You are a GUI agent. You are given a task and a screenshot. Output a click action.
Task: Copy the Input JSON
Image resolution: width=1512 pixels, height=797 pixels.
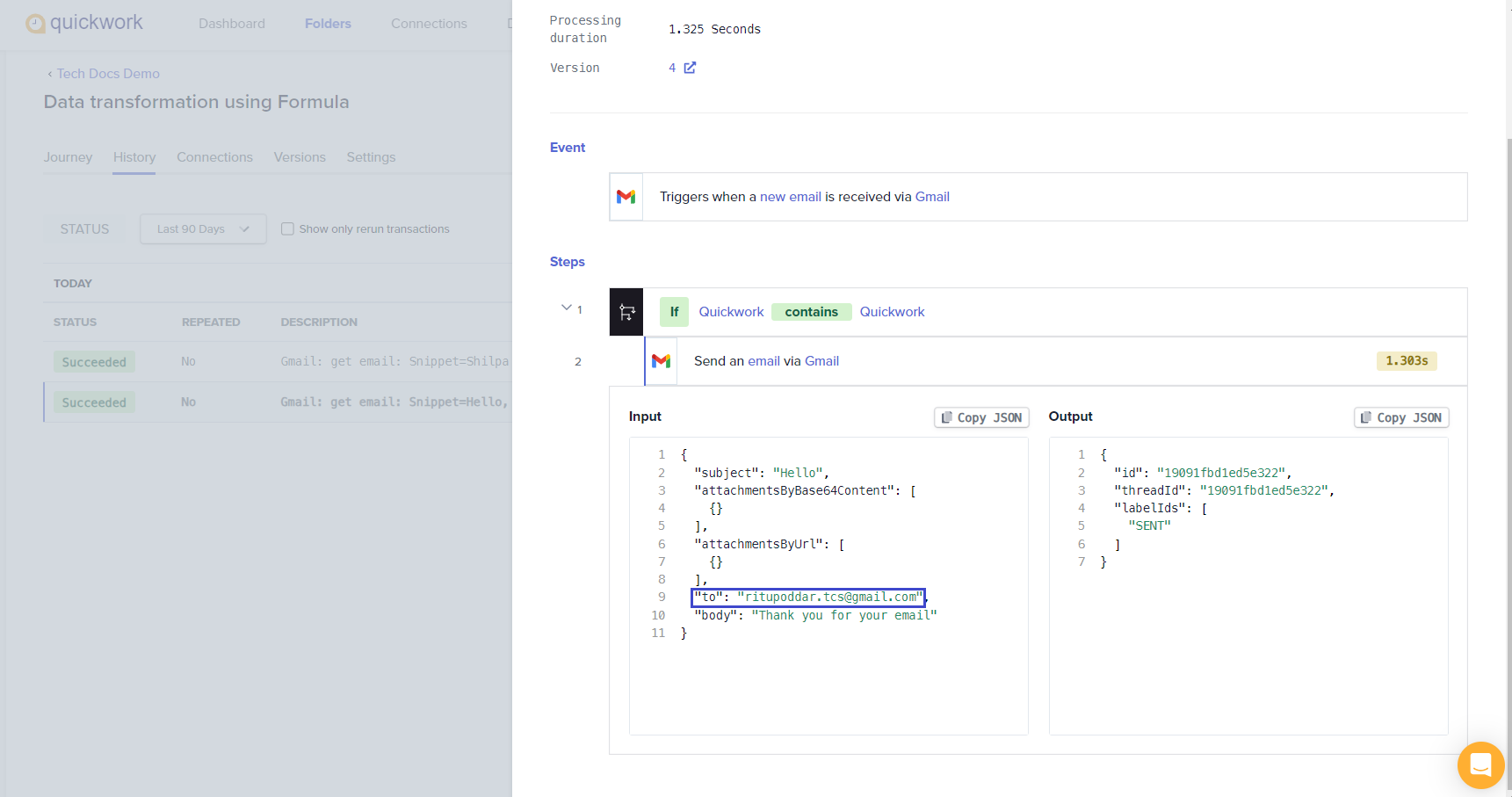981,418
